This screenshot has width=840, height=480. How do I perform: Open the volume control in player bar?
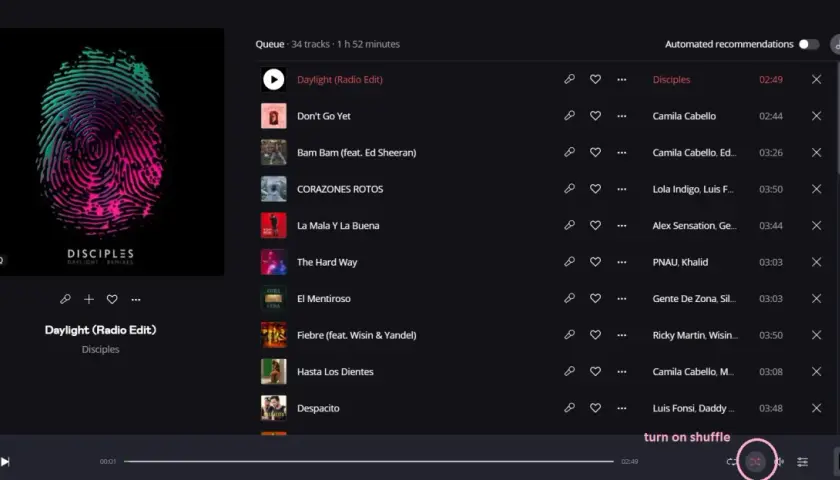tap(779, 461)
